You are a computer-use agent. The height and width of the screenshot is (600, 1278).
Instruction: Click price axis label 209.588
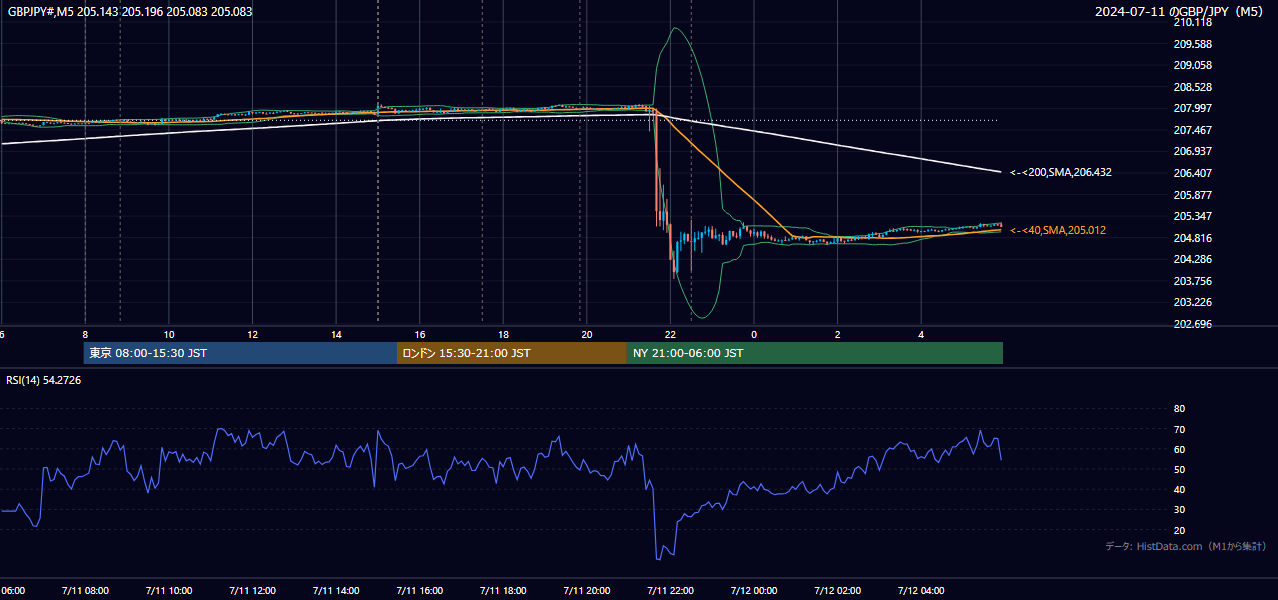click(1193, 44)
